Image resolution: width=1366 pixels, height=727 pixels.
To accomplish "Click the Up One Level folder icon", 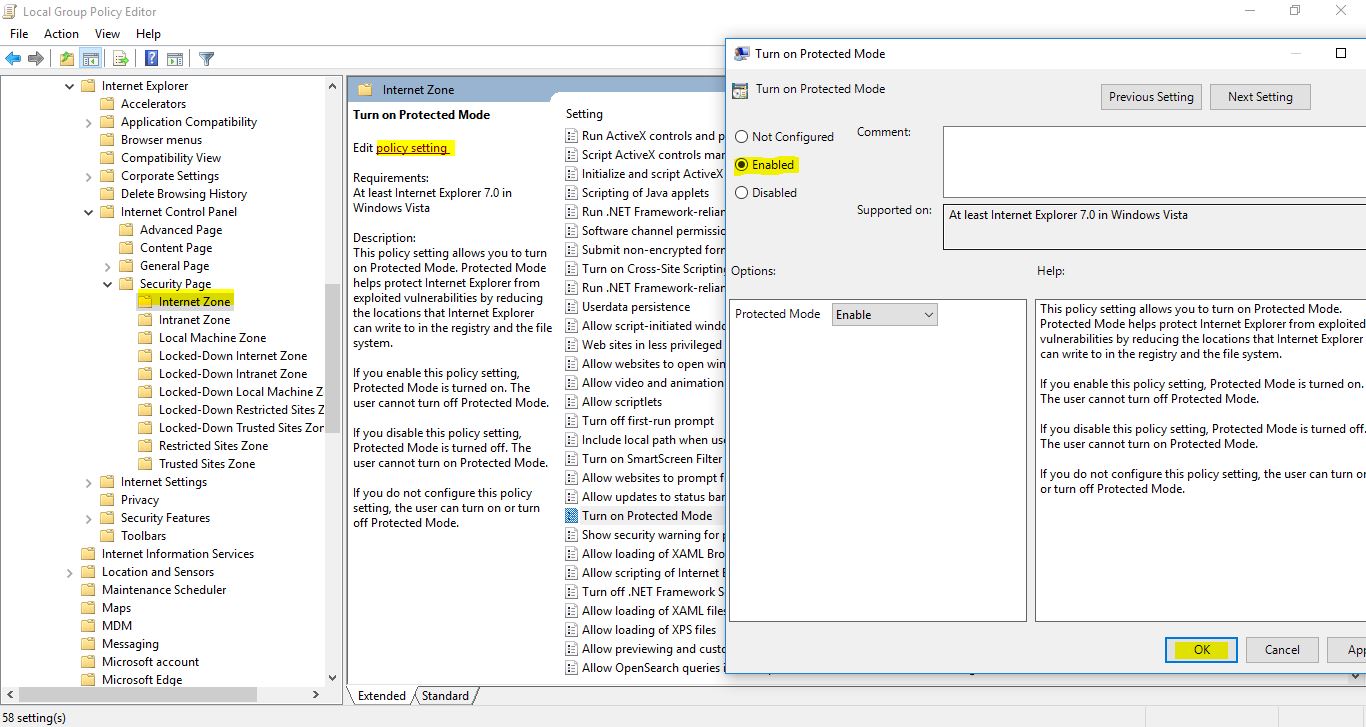I will coord(66,58).
